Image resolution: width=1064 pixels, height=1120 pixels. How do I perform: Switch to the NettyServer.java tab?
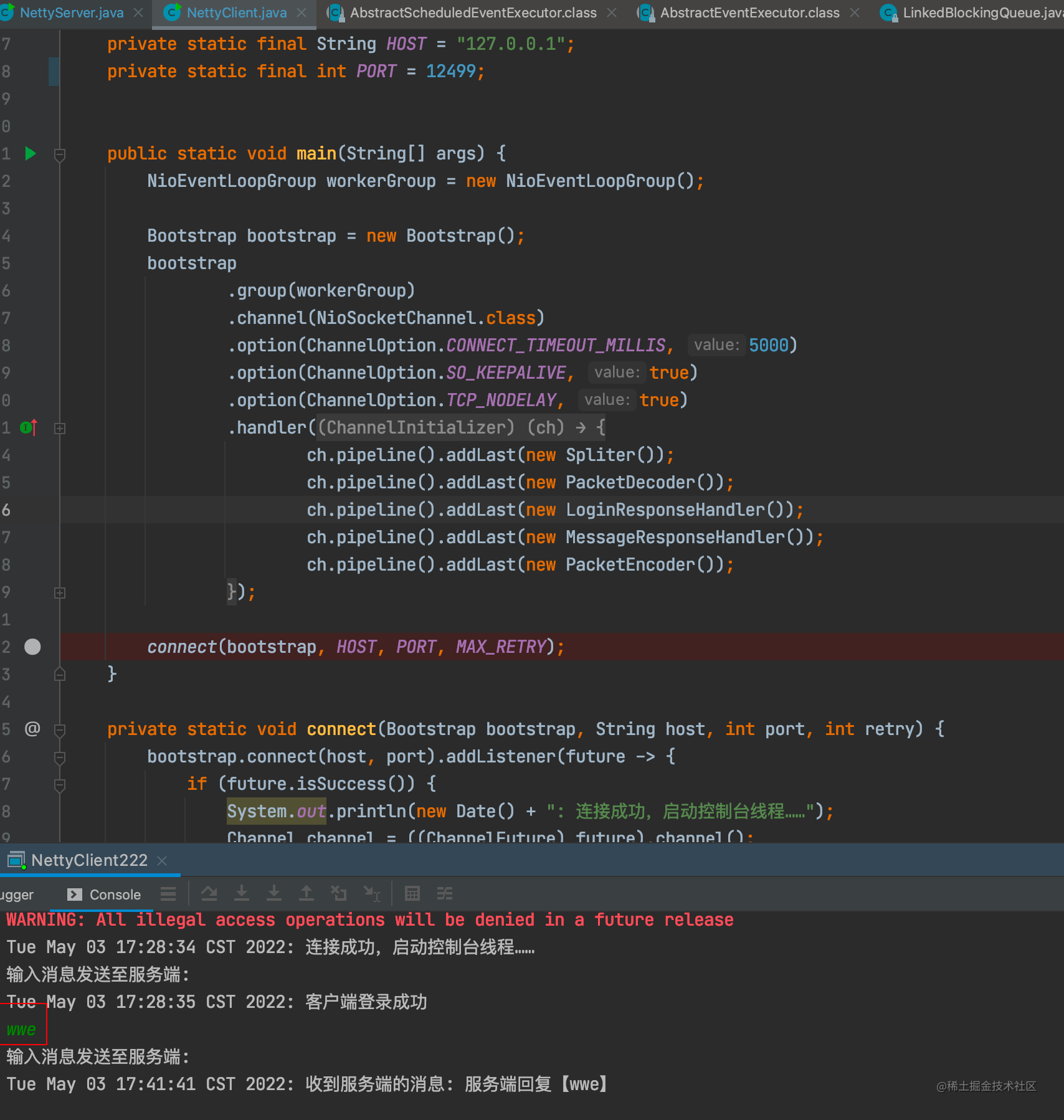coord(71,12)
